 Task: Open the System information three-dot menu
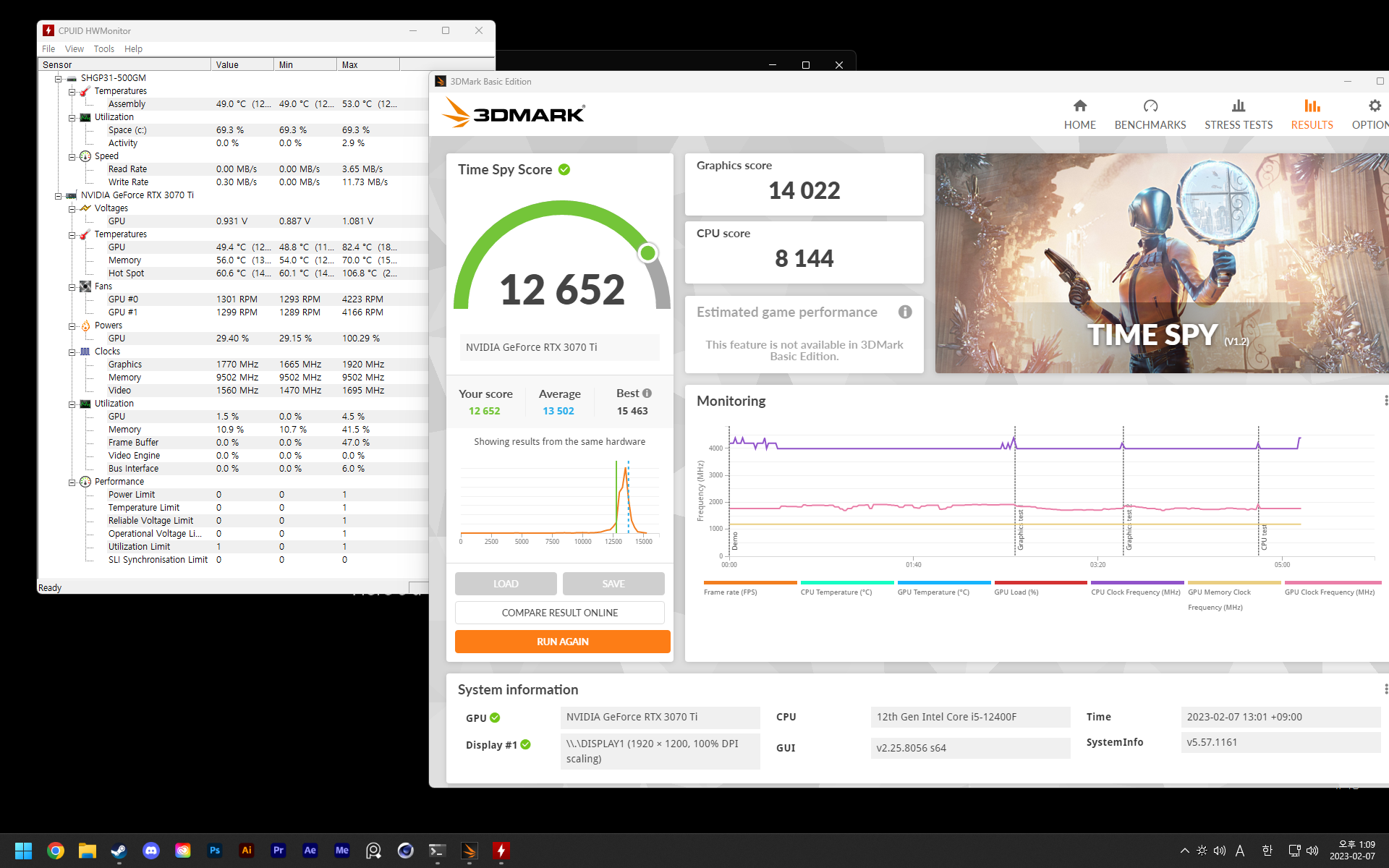1385,689
